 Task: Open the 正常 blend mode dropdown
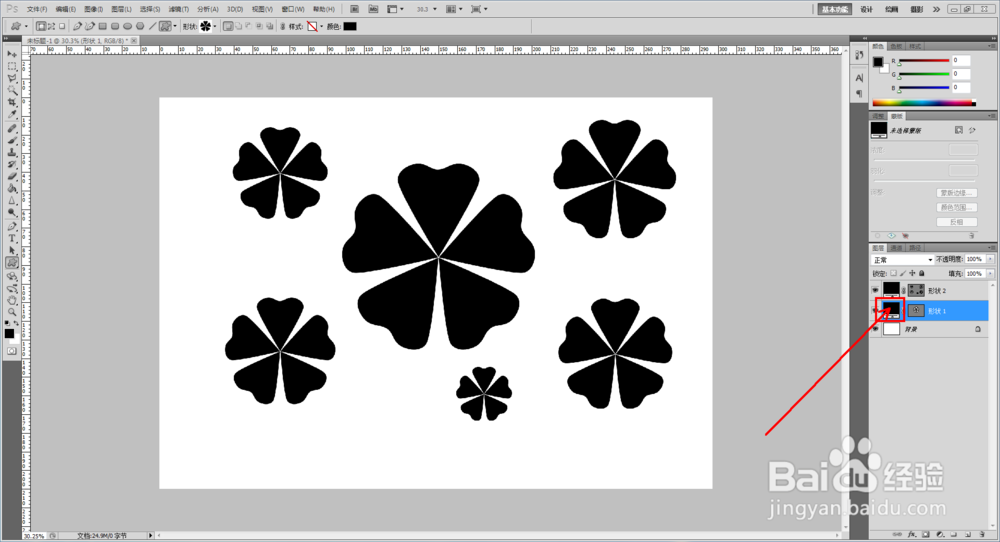click(x=902, y=260)
